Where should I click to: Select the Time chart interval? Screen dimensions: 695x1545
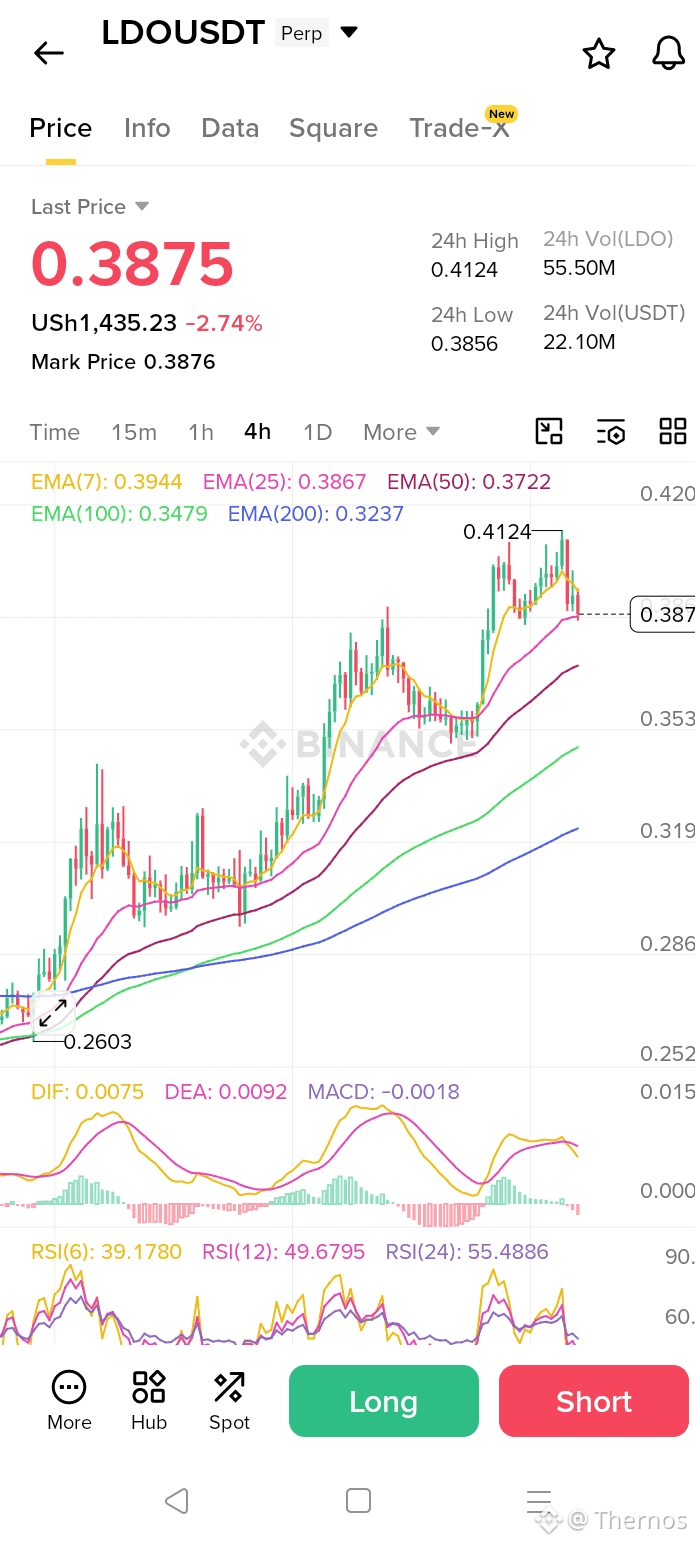[54, 432]
